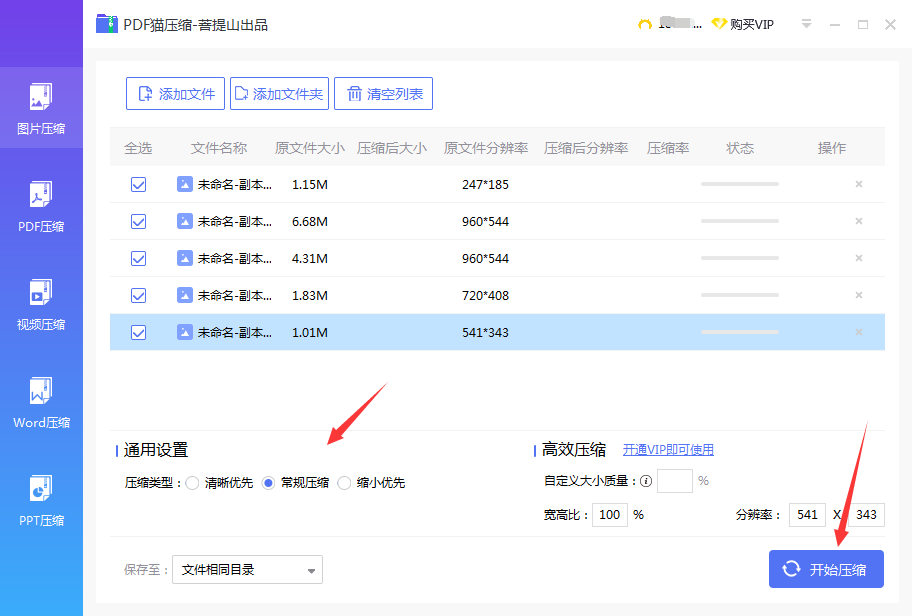Click the progress bar of the 960*544 6.68M row
This screenshot has width=912, height=616.
740,221
